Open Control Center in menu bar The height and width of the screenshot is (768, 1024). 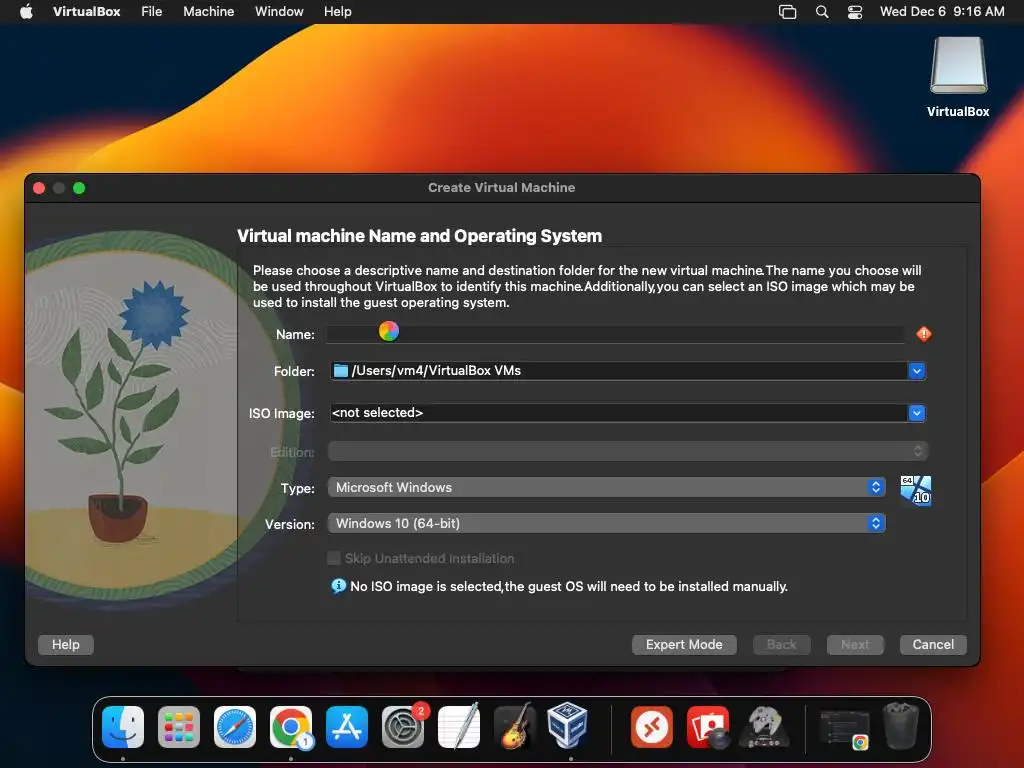(x=855, y=12)
